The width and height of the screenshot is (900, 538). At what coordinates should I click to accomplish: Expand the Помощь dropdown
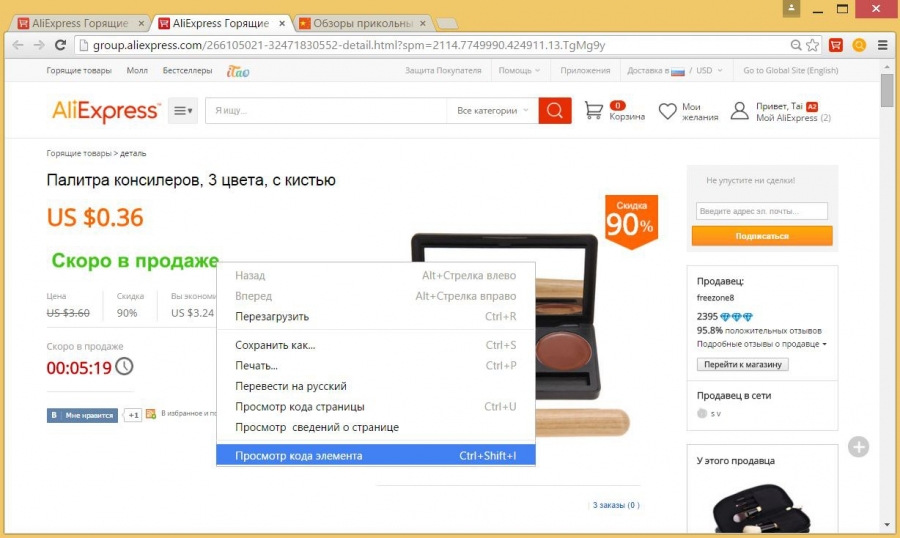[519, 71]
